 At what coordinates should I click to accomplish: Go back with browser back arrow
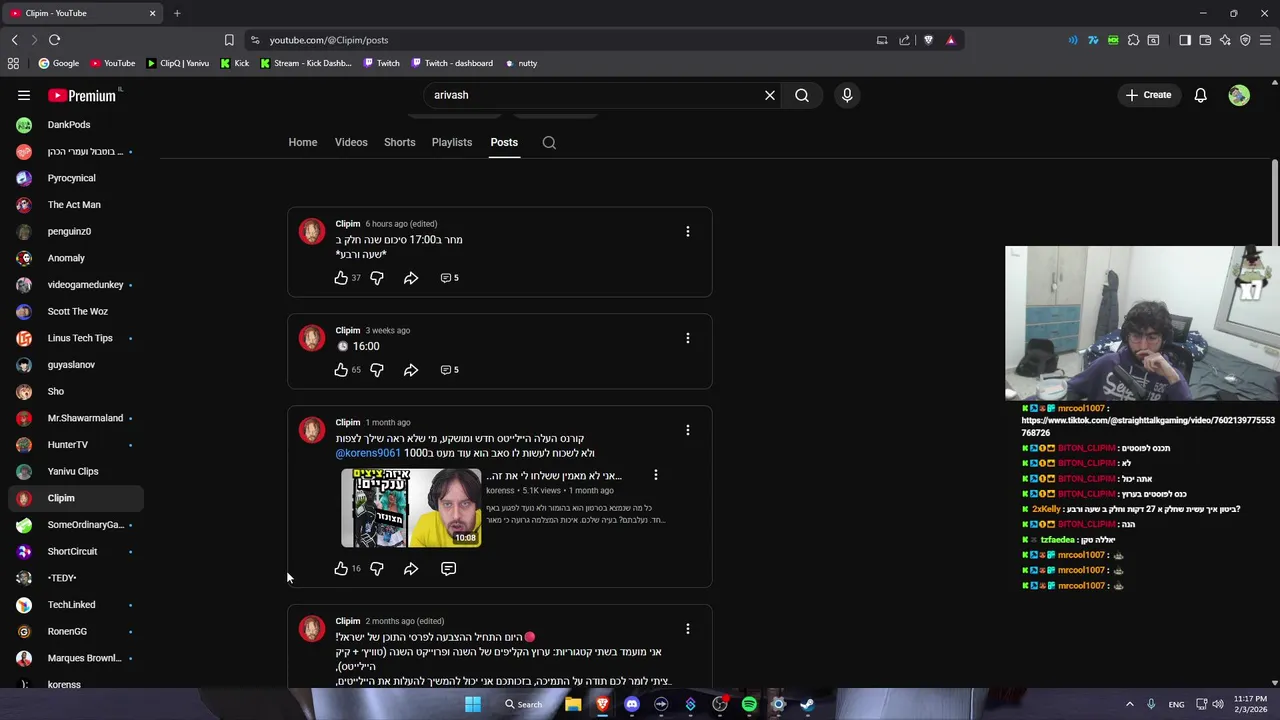click(x=14, y=40)
